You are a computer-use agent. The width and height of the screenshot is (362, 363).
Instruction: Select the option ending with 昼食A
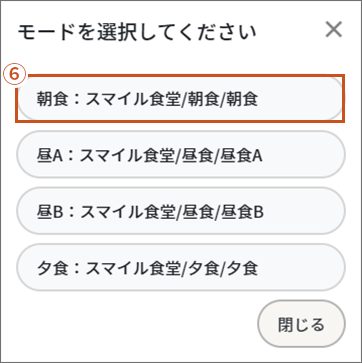click(x=181, y=155)
